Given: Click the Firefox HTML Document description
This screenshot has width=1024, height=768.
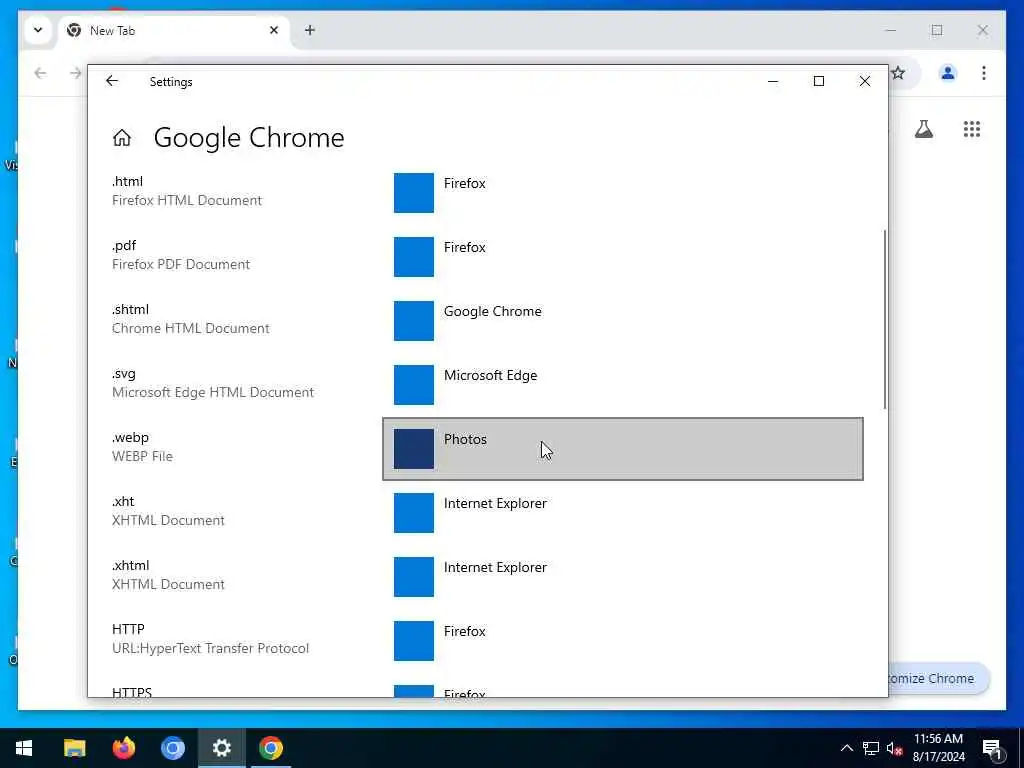Looking at the screenshot, I should click(187, 200).
